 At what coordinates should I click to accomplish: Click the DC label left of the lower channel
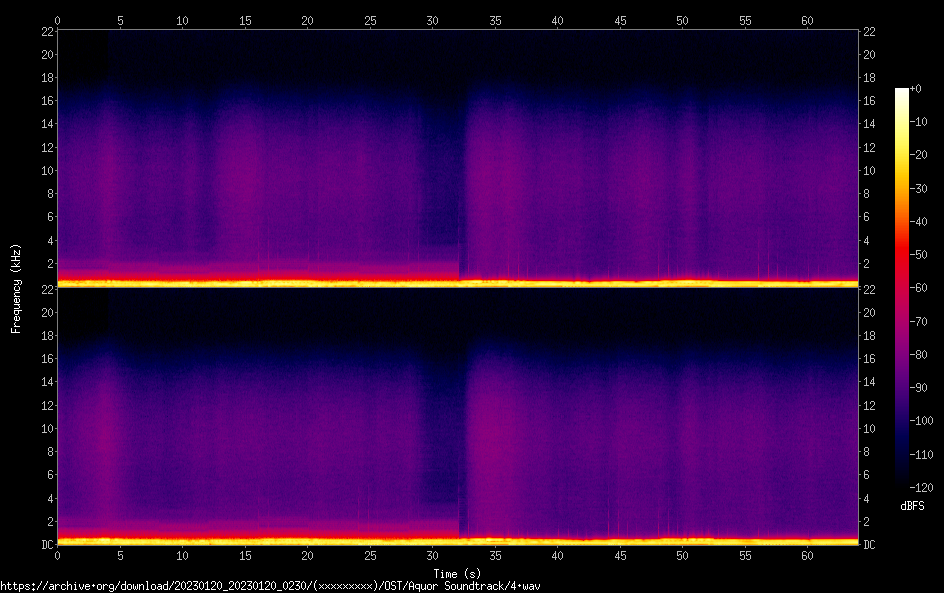coord(47,545)
